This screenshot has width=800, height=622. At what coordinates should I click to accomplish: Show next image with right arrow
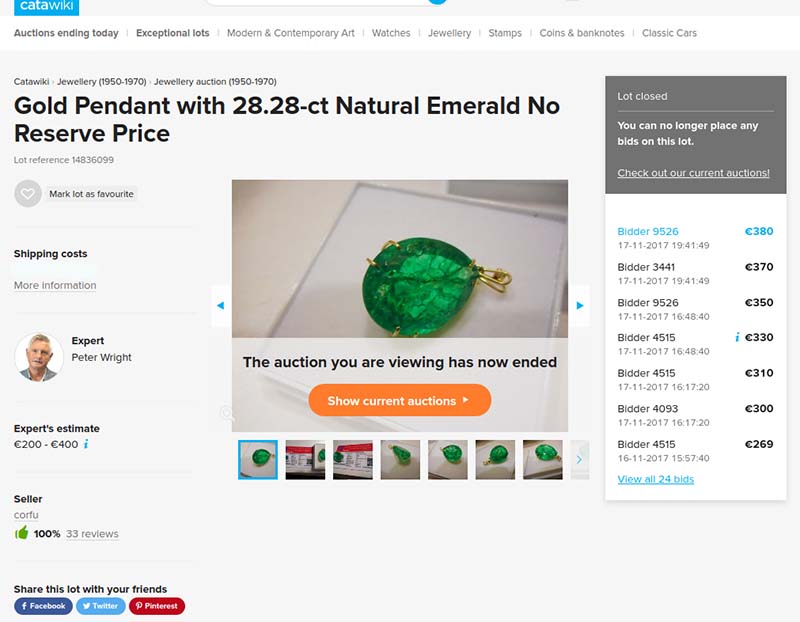(580, 305)
